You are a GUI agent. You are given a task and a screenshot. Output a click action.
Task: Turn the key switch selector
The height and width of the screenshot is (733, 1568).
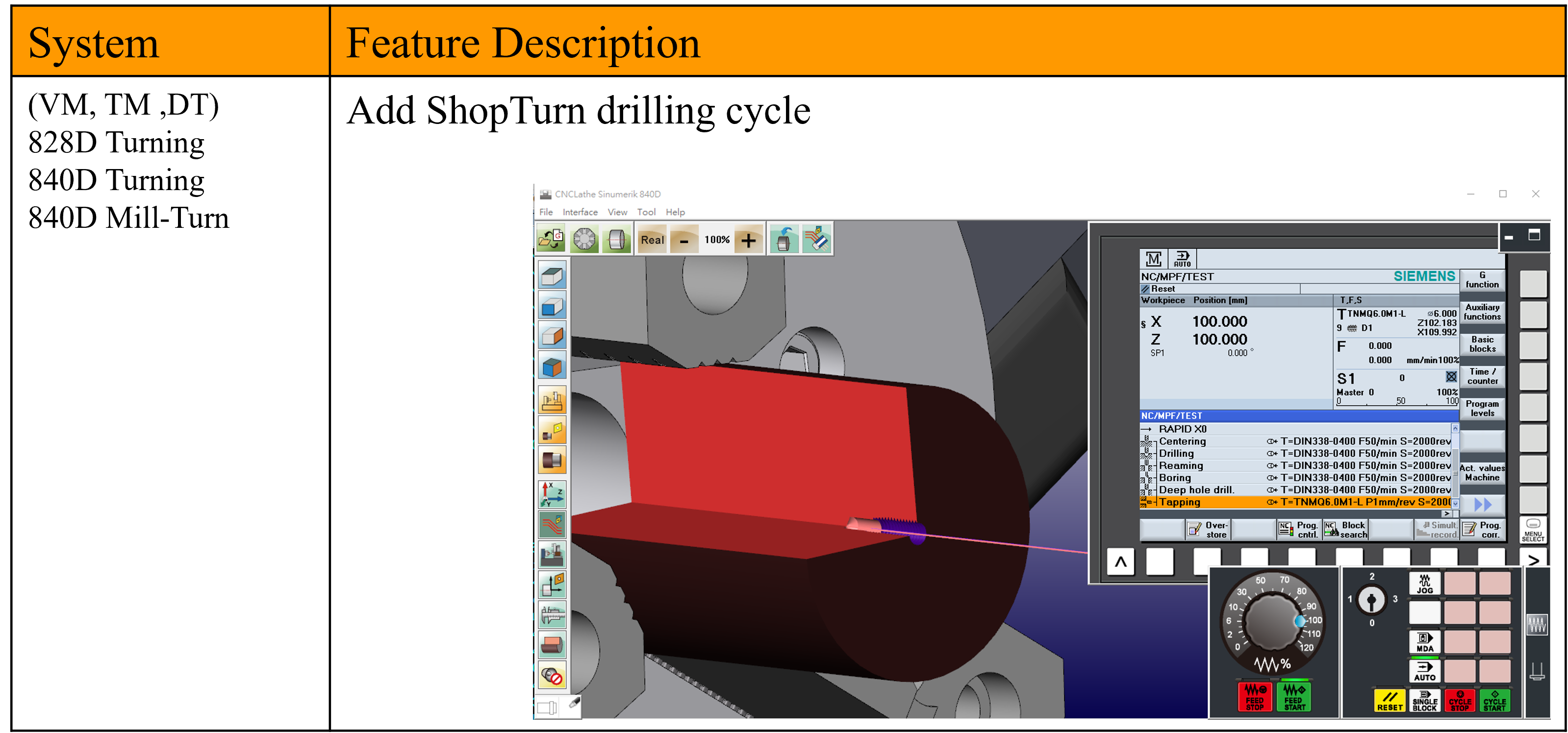point(1371,600)
